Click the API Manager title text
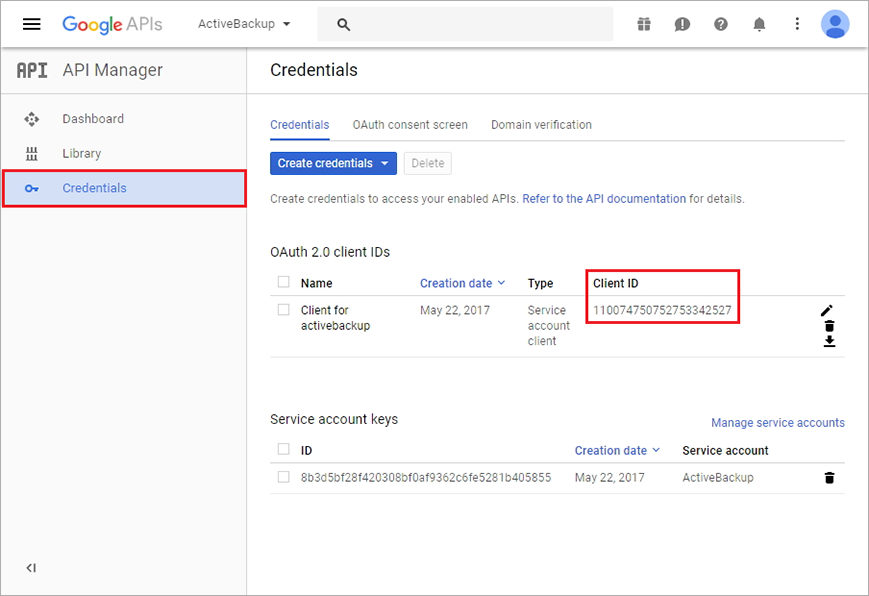Image resolution: width=869 pixels, height=596 pixels. click(x=113, y=70)
